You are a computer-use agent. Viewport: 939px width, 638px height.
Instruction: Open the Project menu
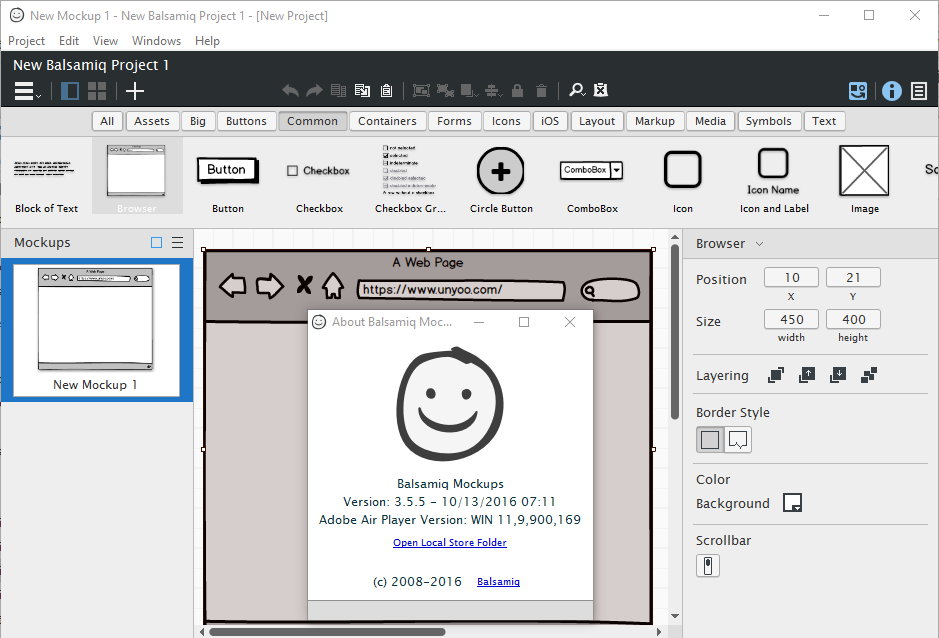coord(26,41)
